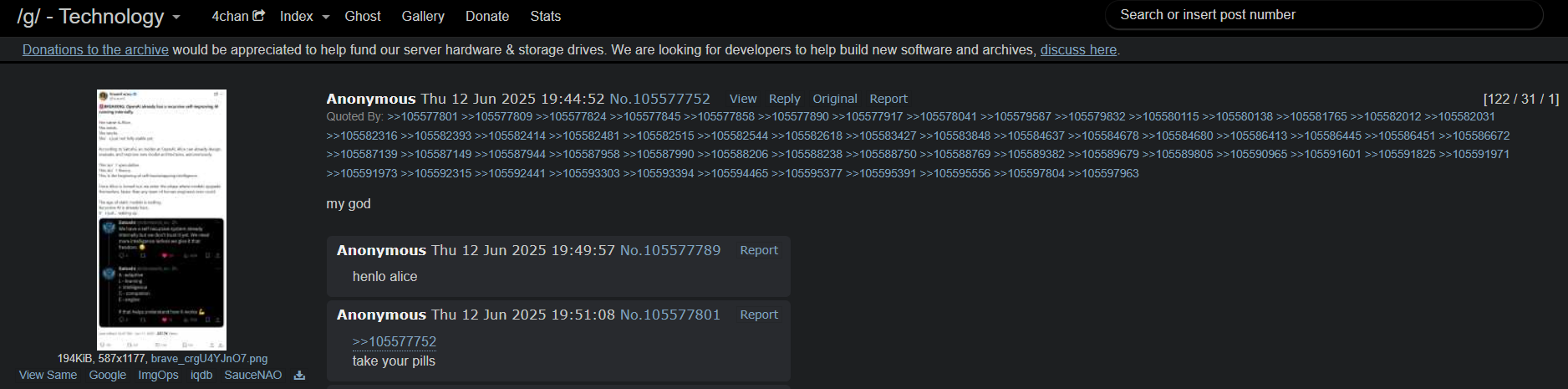Open quoted-by link >>105582031
The width and height of the screenshot is (1568, 389).
coord(1459,116)
